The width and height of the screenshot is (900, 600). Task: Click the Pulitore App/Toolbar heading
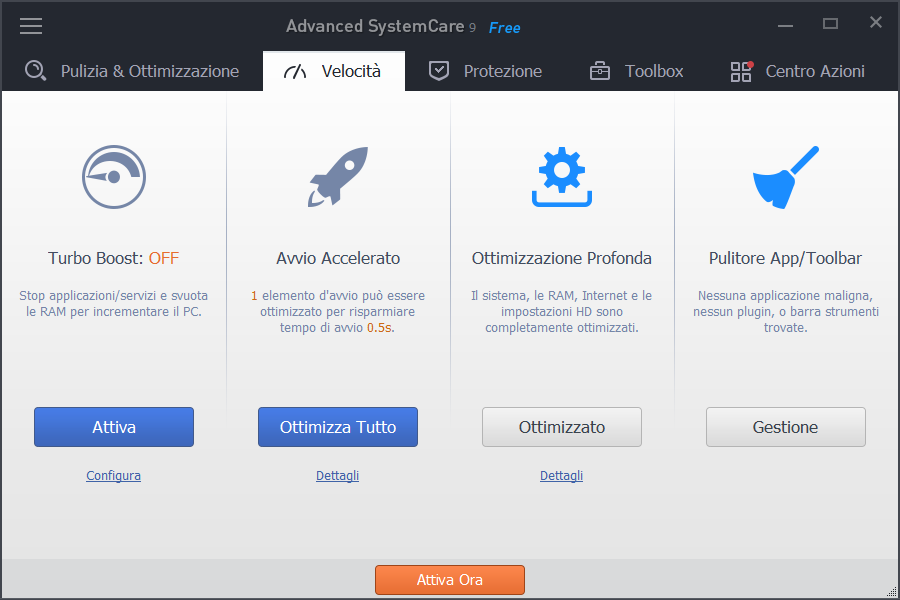pos(785,258)
